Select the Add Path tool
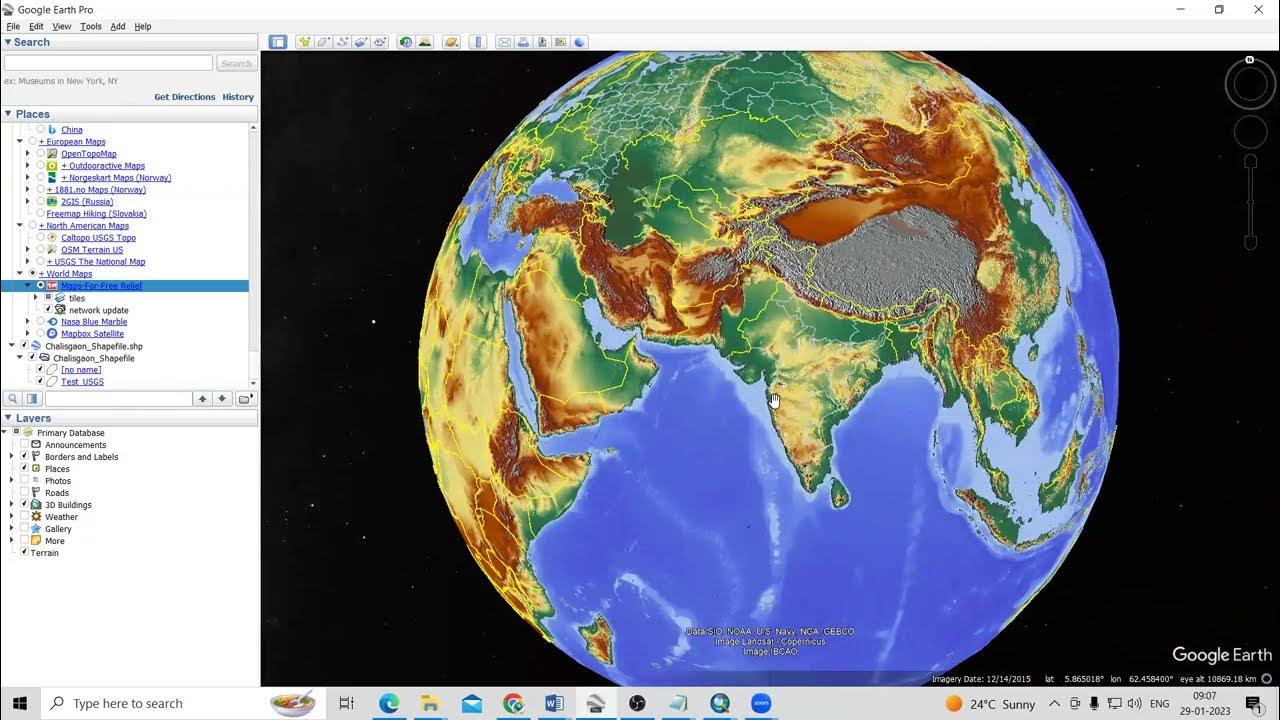 (342, 42)
